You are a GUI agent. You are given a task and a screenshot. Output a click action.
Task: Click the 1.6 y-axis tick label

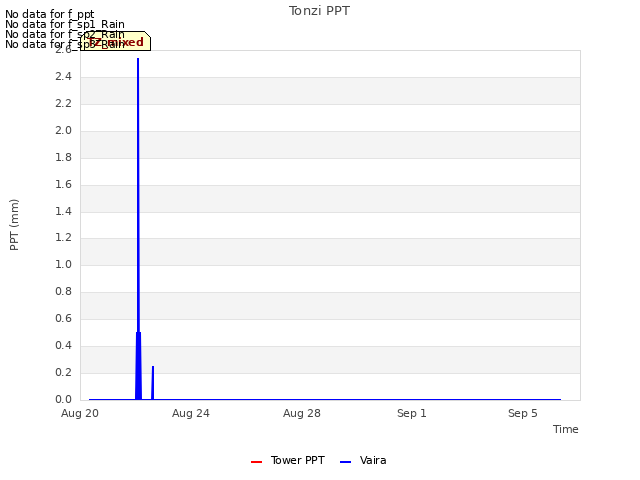point(63,184)
